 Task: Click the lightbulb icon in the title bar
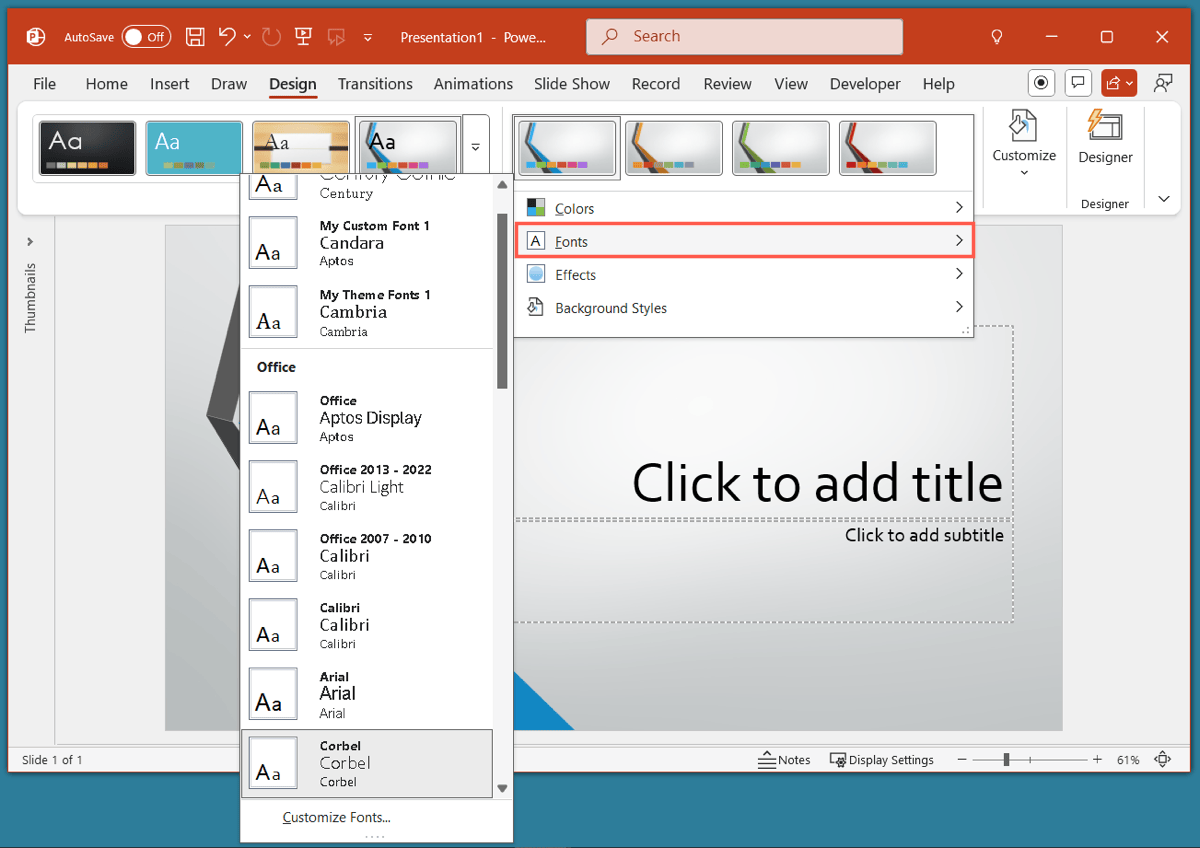point(996,37)
